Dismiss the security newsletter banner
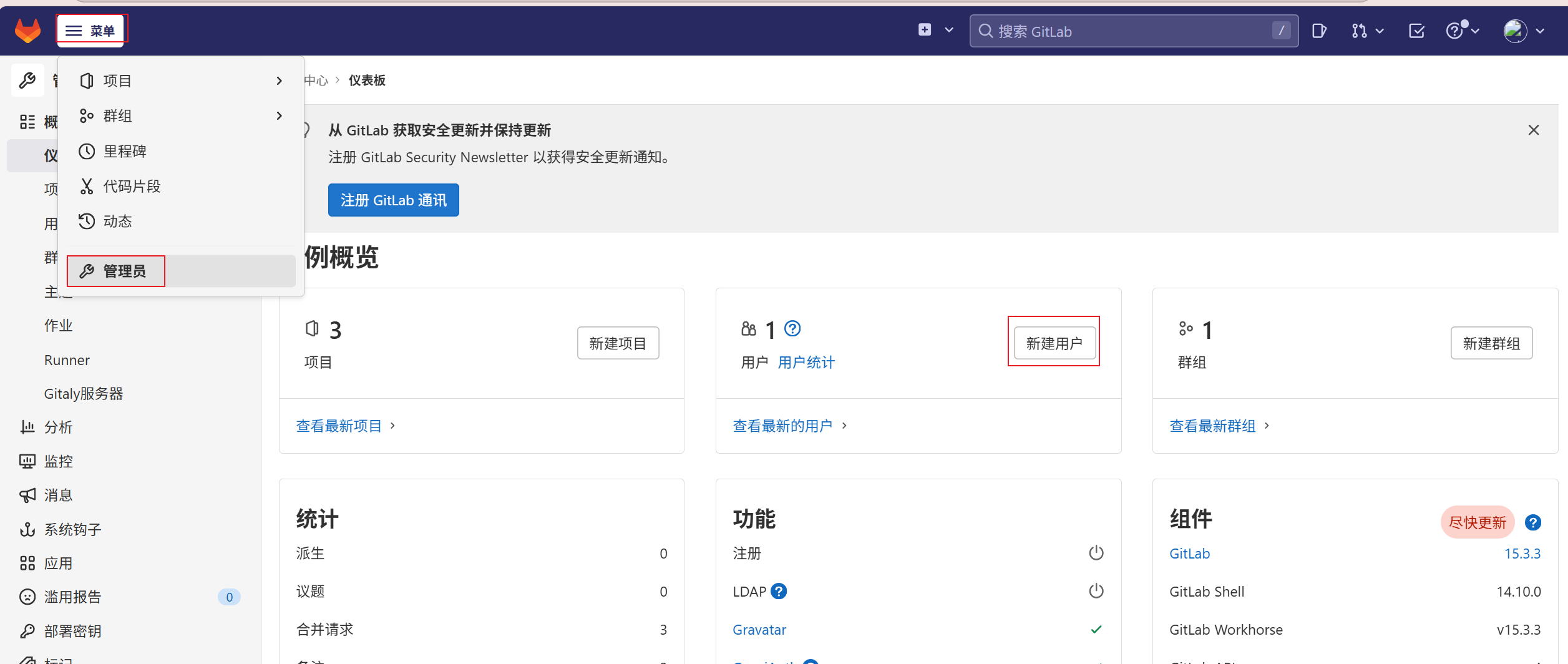The height and width of the screenshot is (664, 1568). 1534,130
